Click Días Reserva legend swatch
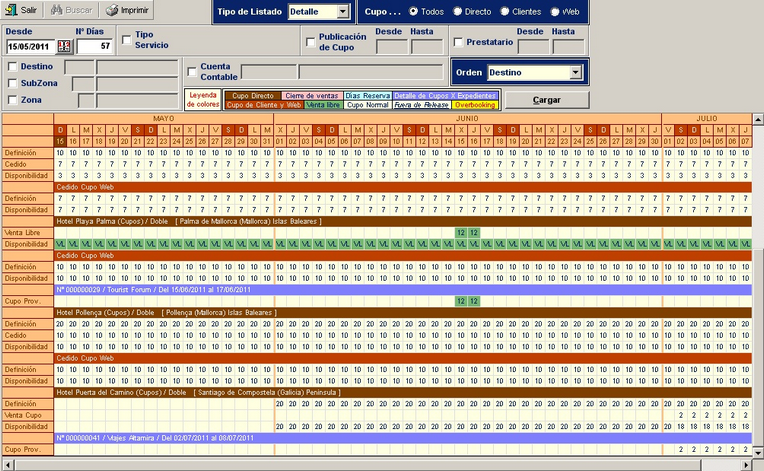The height and width of the screenshot is (471, 764). pyautogui.click(x=368, y=96)
